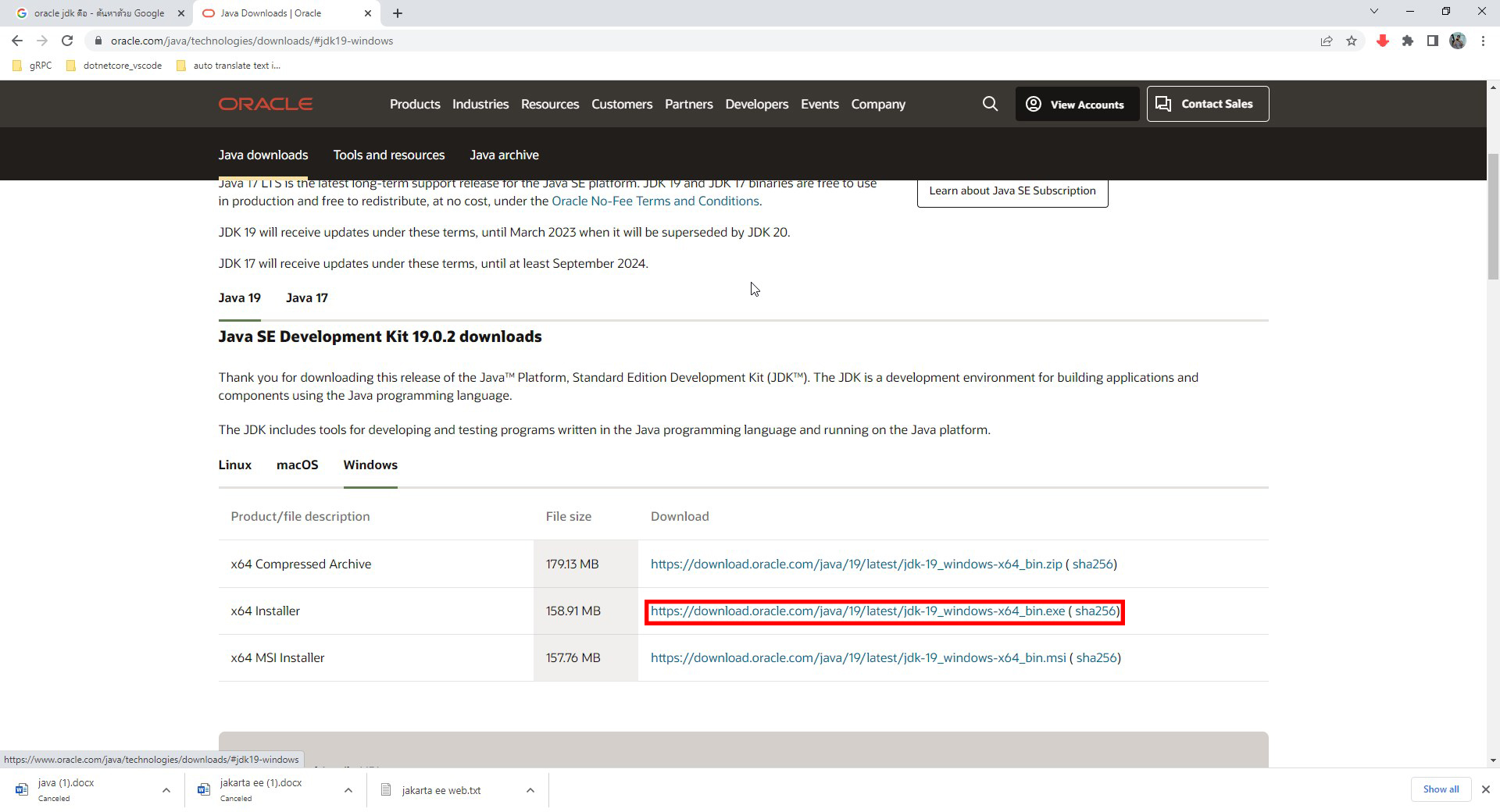This screenshot has width=1500, height=812.
Task: Download the x64 Compressed Archive zip link
Action: [x=856, y=564]
